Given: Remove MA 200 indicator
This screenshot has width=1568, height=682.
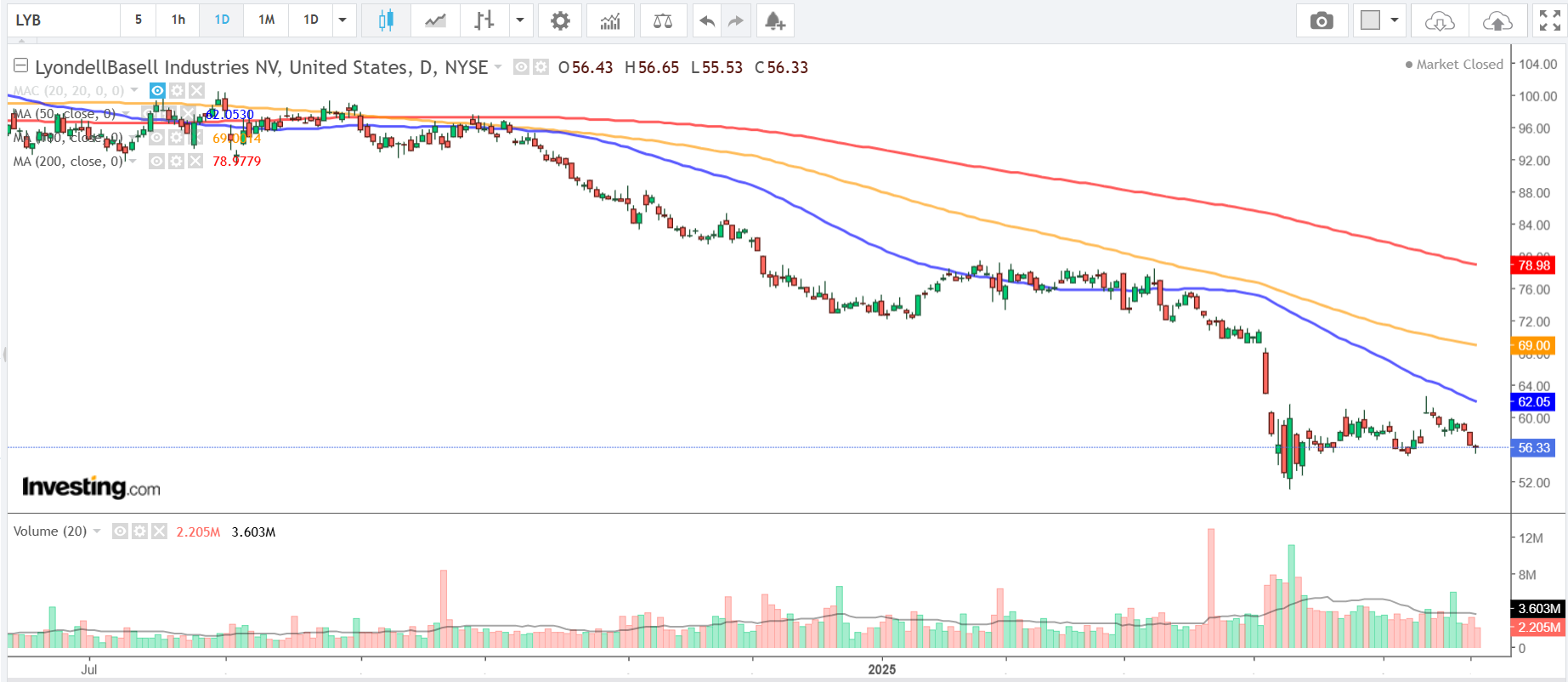Looking at the screenshot, I should point(195,161).
